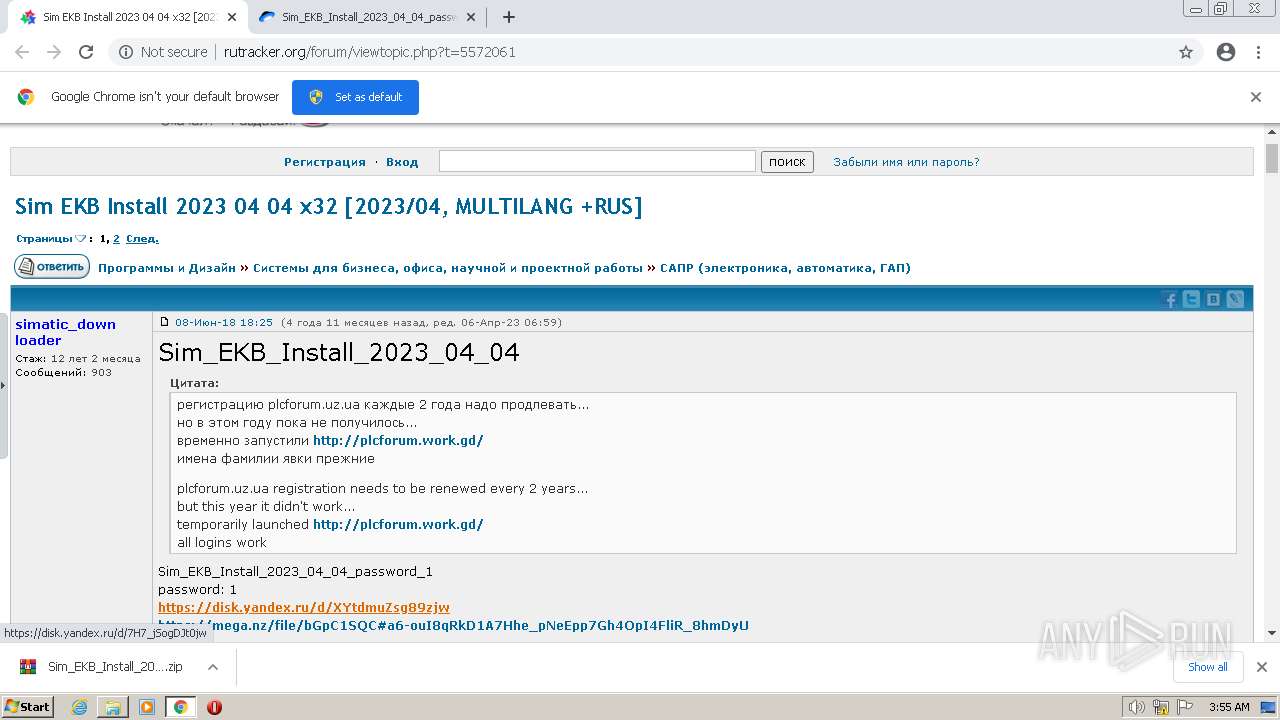
Task: Go to the next page via След.
Action: [142, 239]
